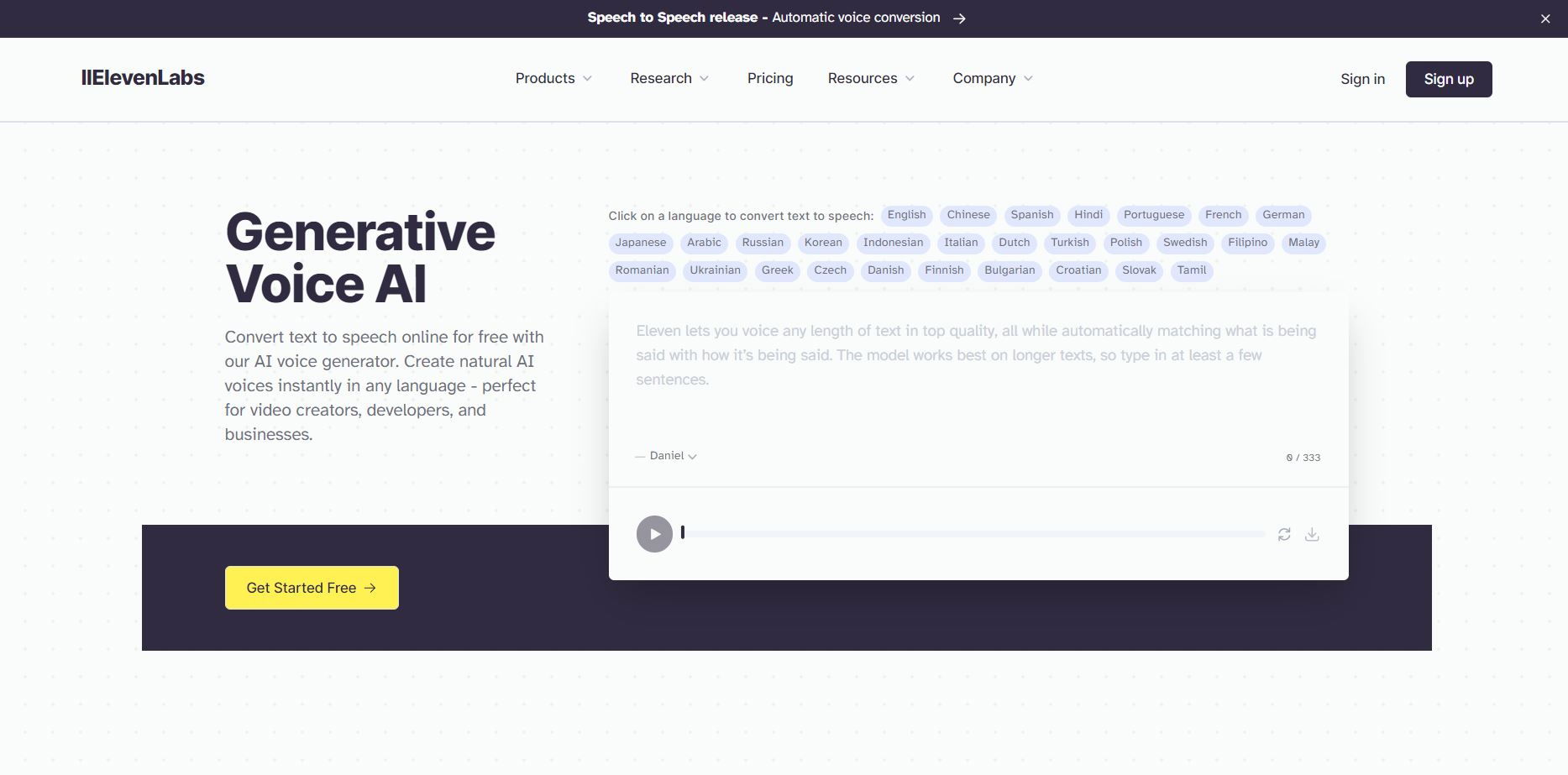Click the 0 / 333 character counter
Viewport: 1568px width, 775px height.
pyautogui.click(x=1303, y=458)
